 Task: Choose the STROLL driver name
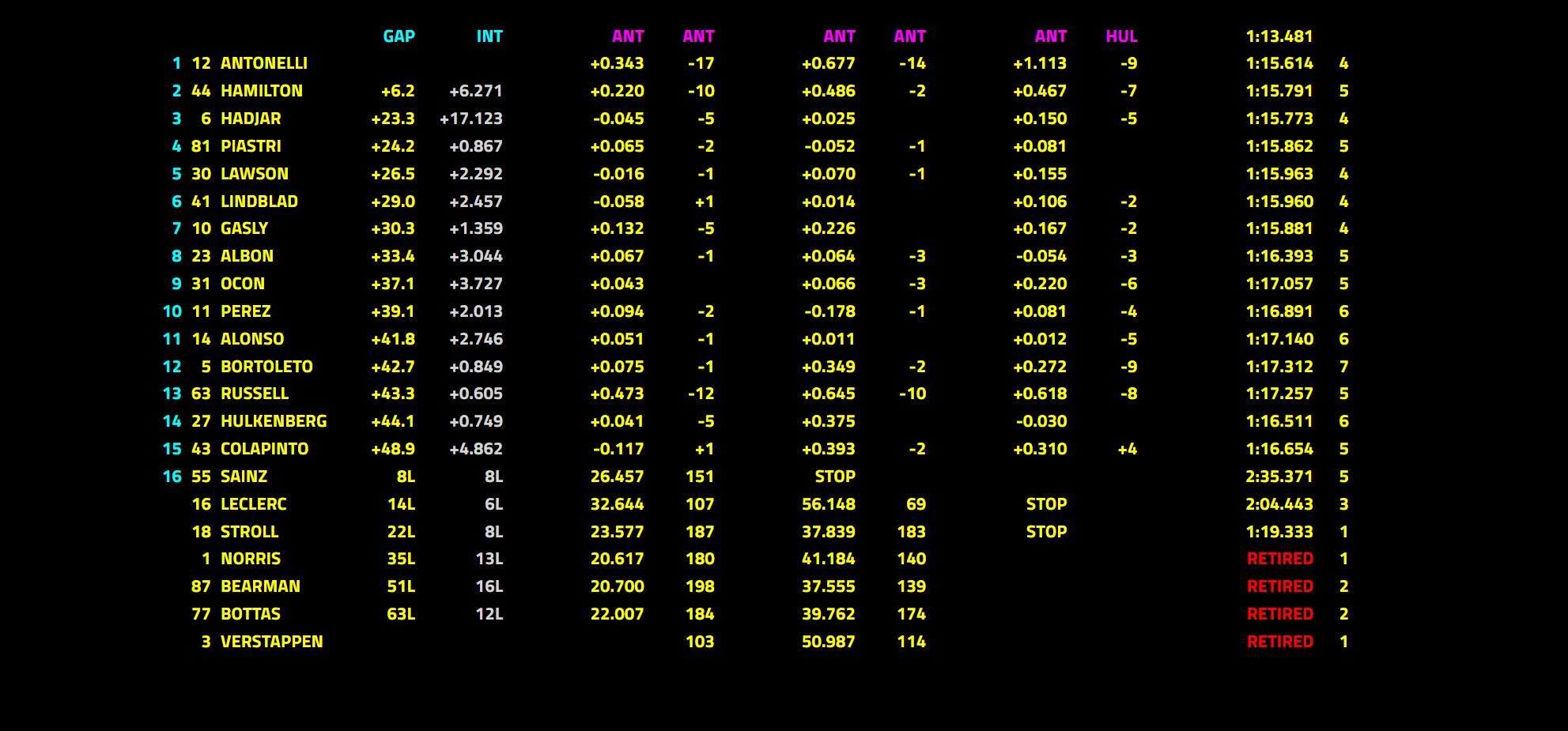[x=250, y=532]
